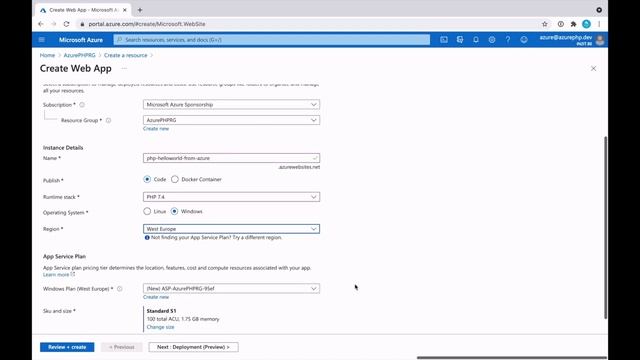The height and width of the screenshot is (360, 640).
Task: Click the account avatar in Azure header
Action: click(x=600, y=40)
